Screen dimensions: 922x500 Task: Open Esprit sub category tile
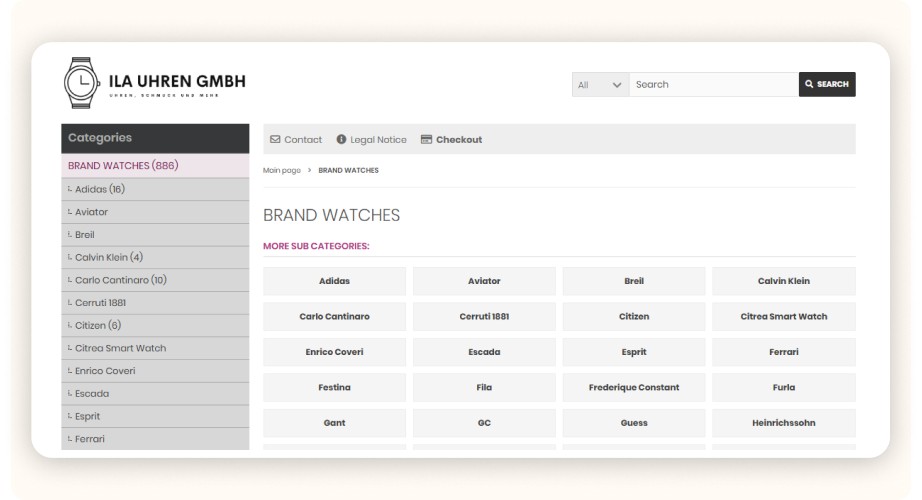click(634, 352)
